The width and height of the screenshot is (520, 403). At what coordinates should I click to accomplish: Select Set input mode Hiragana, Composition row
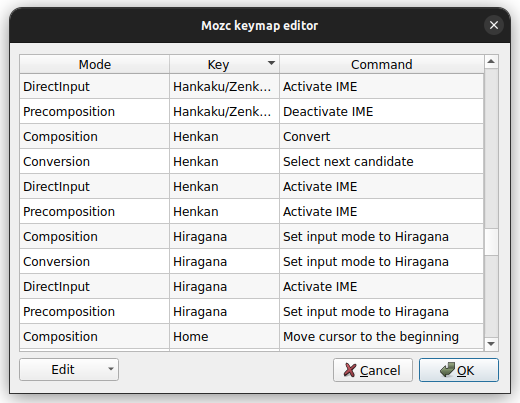pos(382,236)
